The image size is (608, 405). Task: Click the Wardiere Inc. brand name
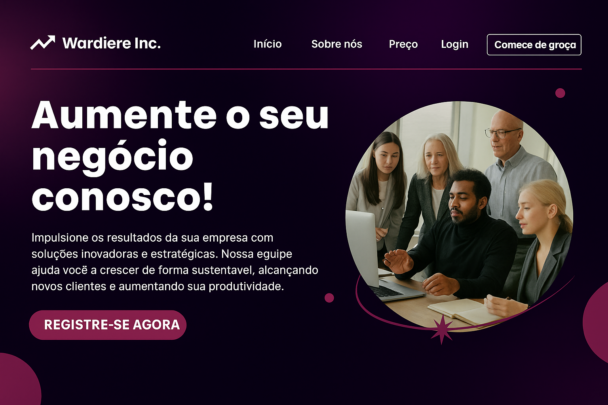coord(111,43)
